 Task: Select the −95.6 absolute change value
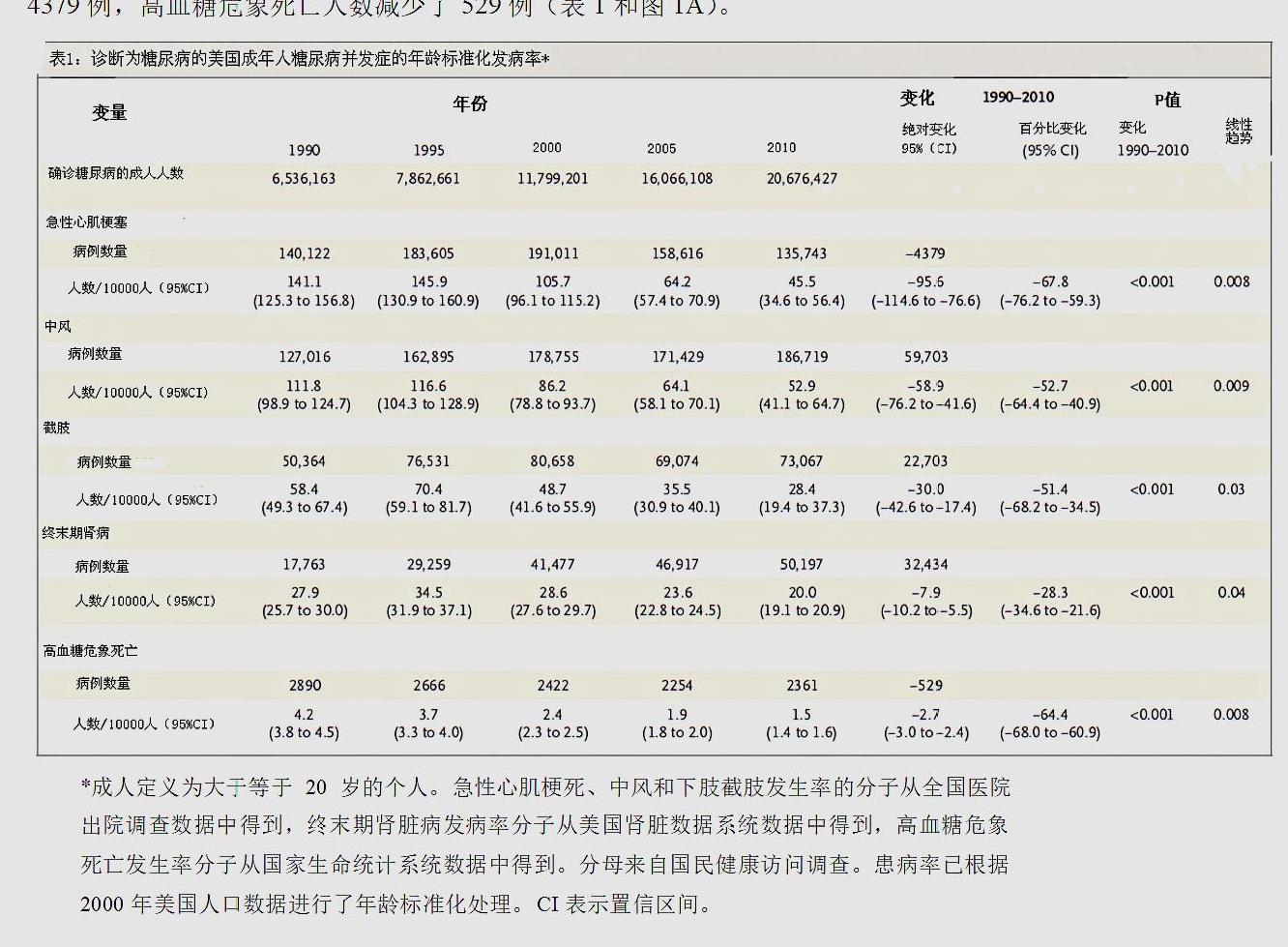point(925,281)
